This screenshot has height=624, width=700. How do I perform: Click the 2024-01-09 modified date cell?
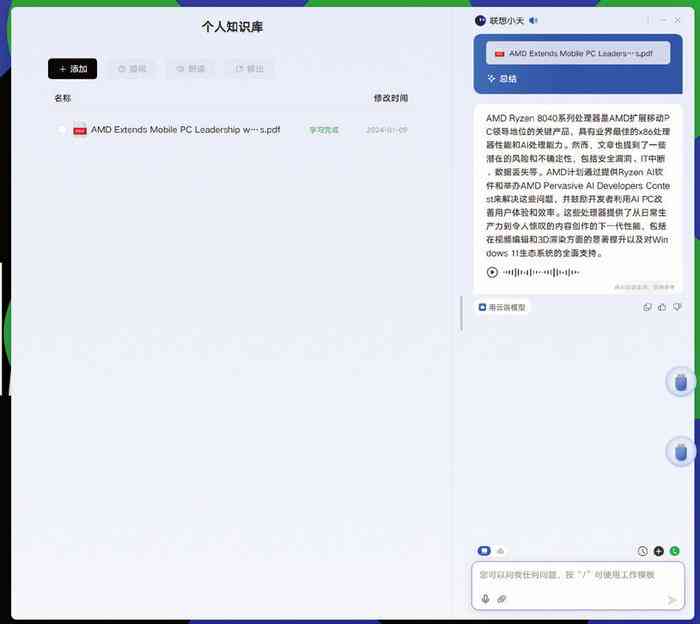pos(387,130)
